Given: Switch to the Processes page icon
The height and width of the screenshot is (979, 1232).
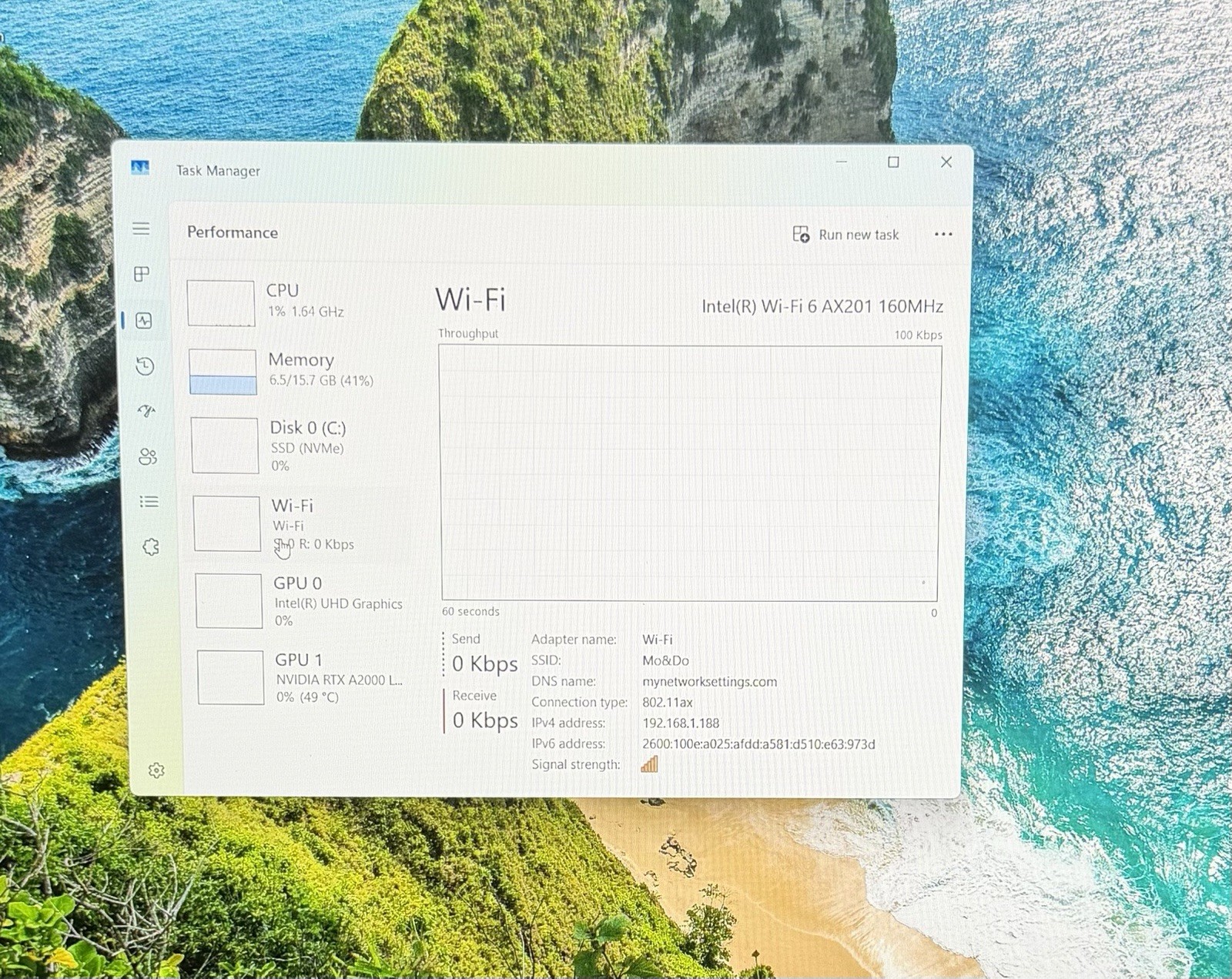Looking at the screenshot, I should tap(142, 274).
